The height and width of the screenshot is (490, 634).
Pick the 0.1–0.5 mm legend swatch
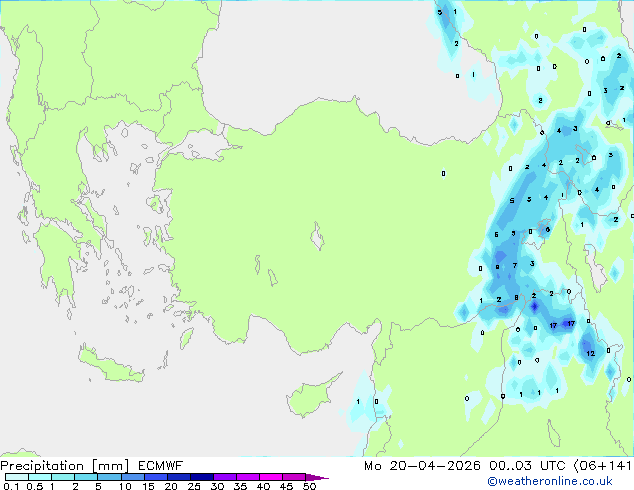click(x=17, y=477)
